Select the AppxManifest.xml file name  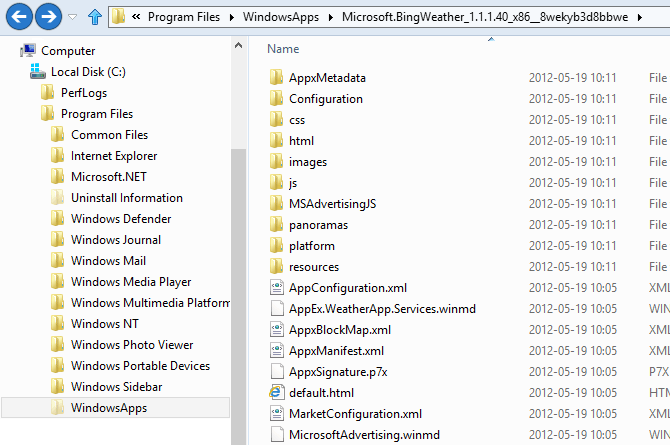coord(336,351)
